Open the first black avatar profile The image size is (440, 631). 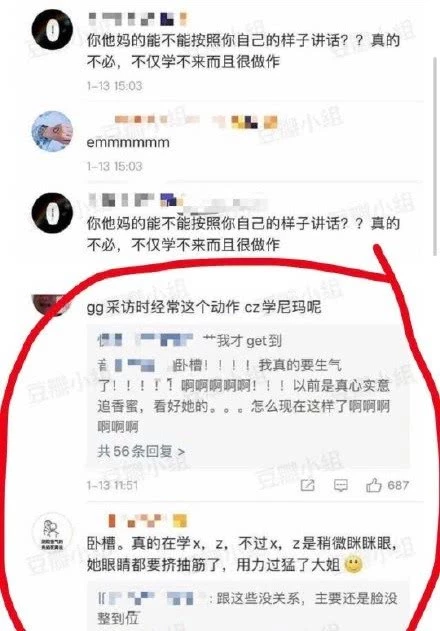coord(52,29)
